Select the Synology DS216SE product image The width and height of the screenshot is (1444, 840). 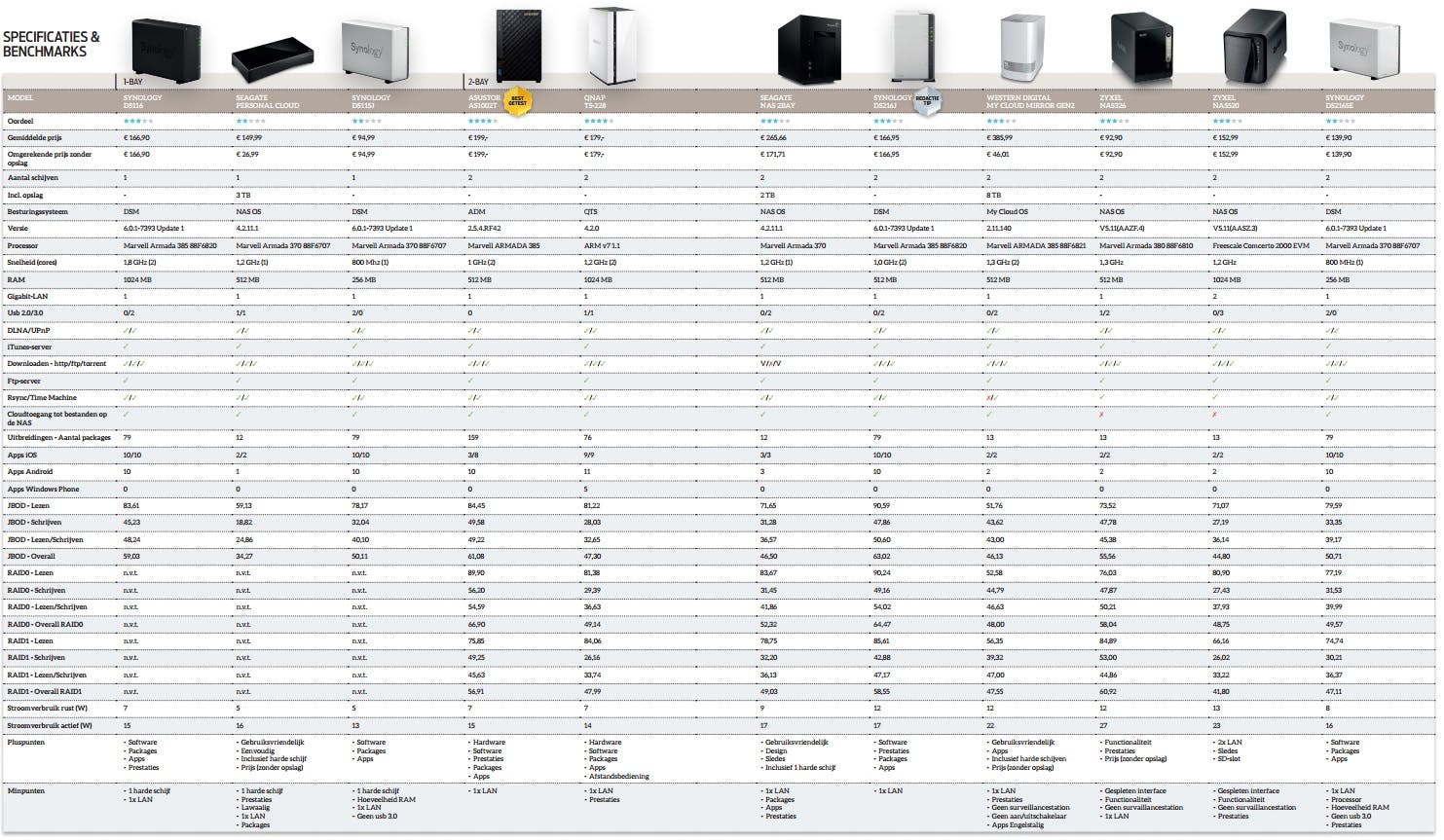click(x=1365, y=49)
